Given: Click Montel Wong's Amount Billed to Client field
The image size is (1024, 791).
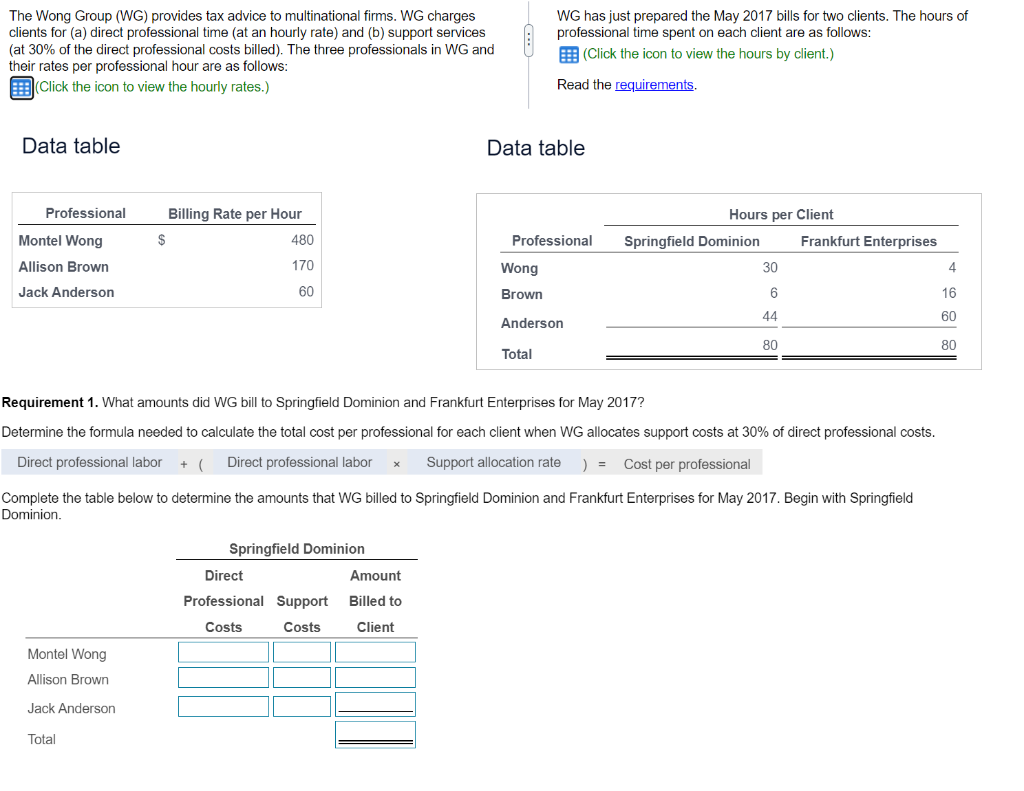Looking at the screenshot, I should pyautogui.click(x=375, y=652).
